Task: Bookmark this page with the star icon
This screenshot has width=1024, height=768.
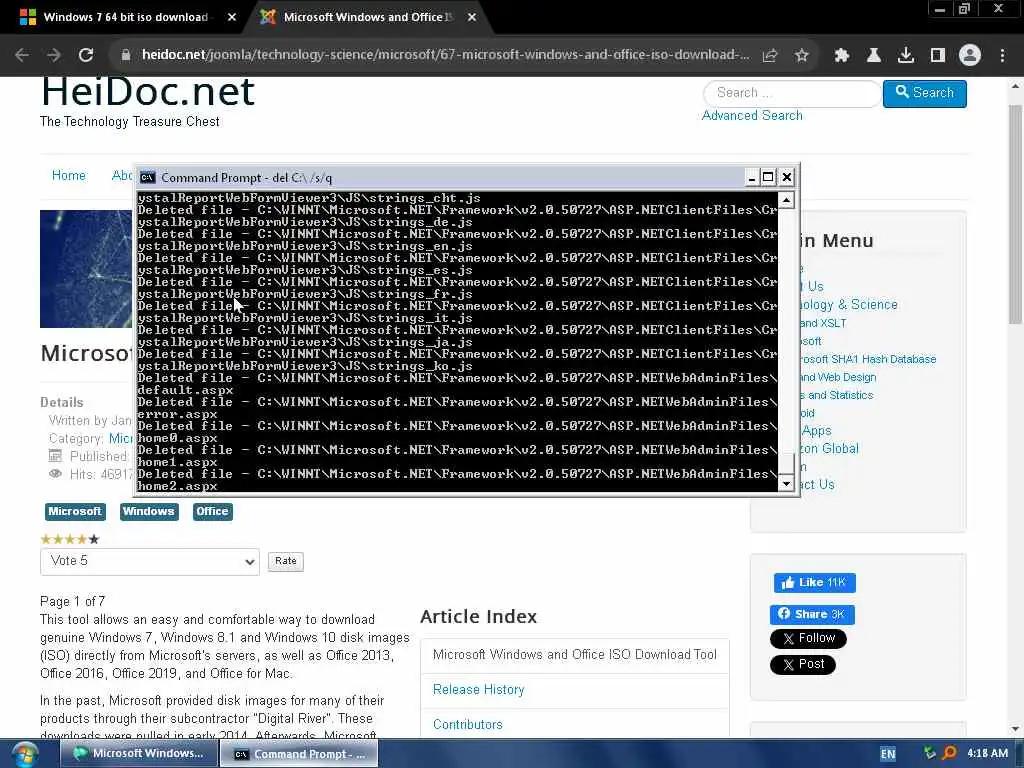Action: tap(802, 56)
